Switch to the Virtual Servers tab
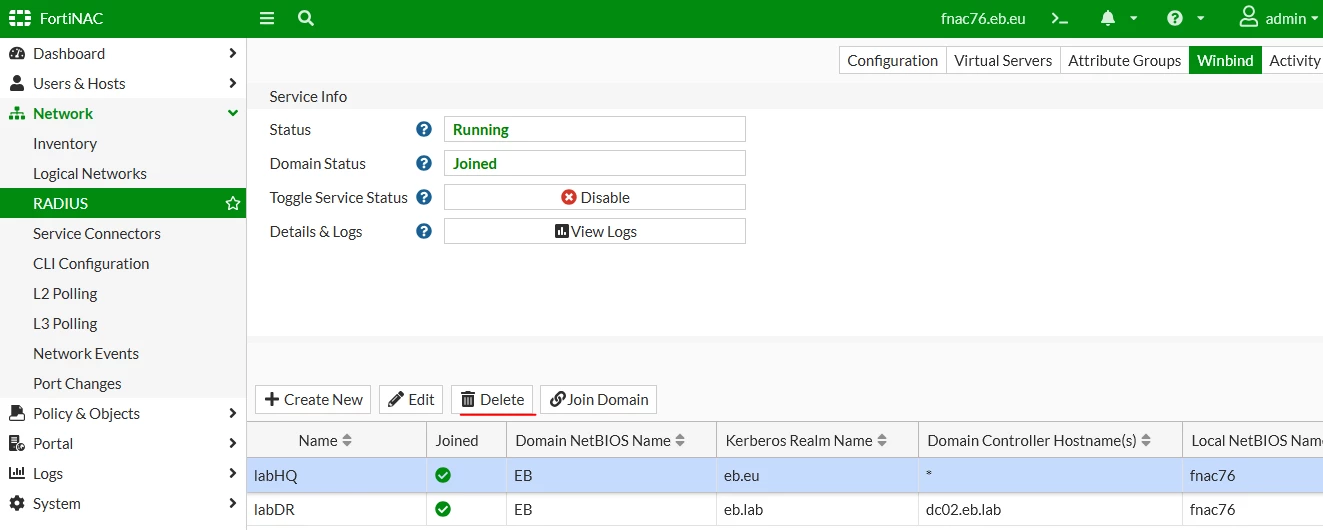Screen dimensions: 1323x530 [x=1003, y=60]
